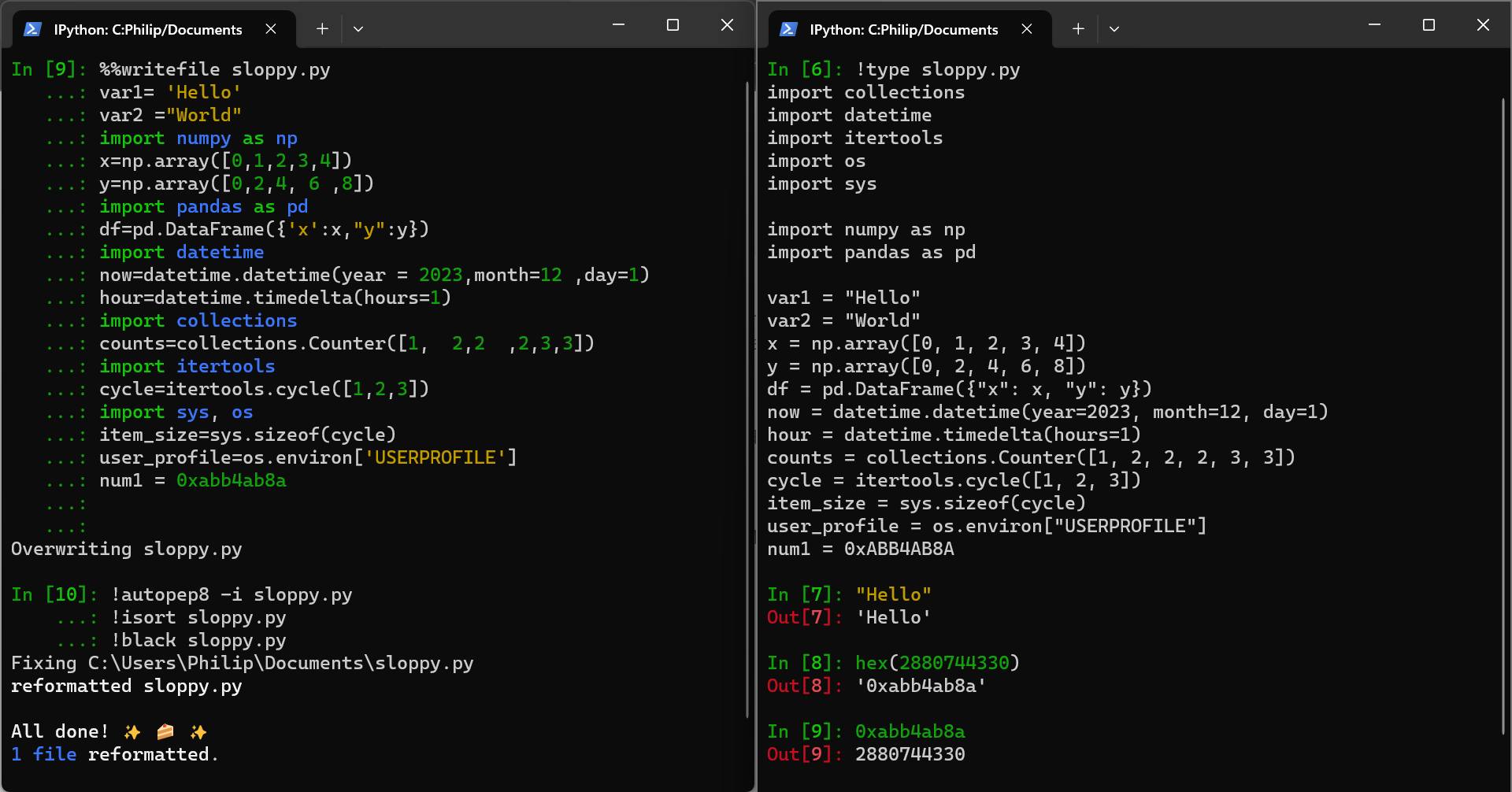Click 'item_size = sys.sizeof(cycle)' in right window
This screenshot has height=792, width=1512.
tap(927, 503)
